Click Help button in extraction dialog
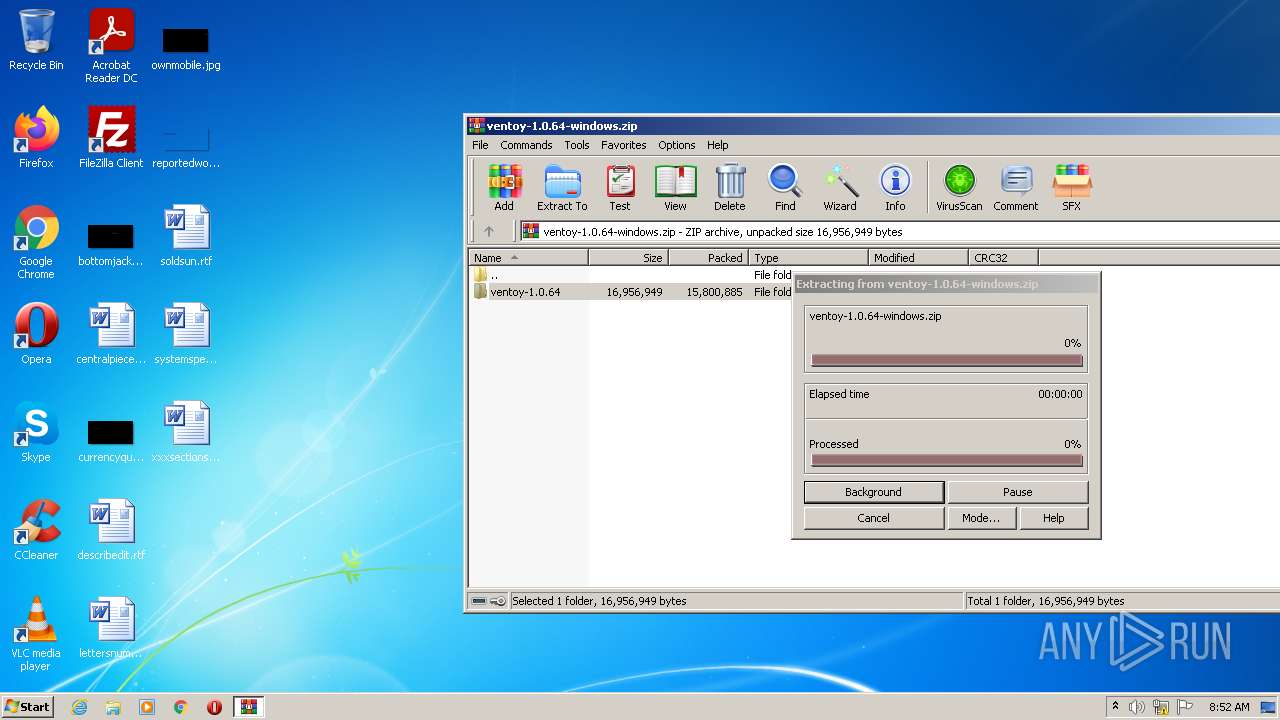Image resolution: width=1280 pixels, height=720 pixels. click(1053, 518)
